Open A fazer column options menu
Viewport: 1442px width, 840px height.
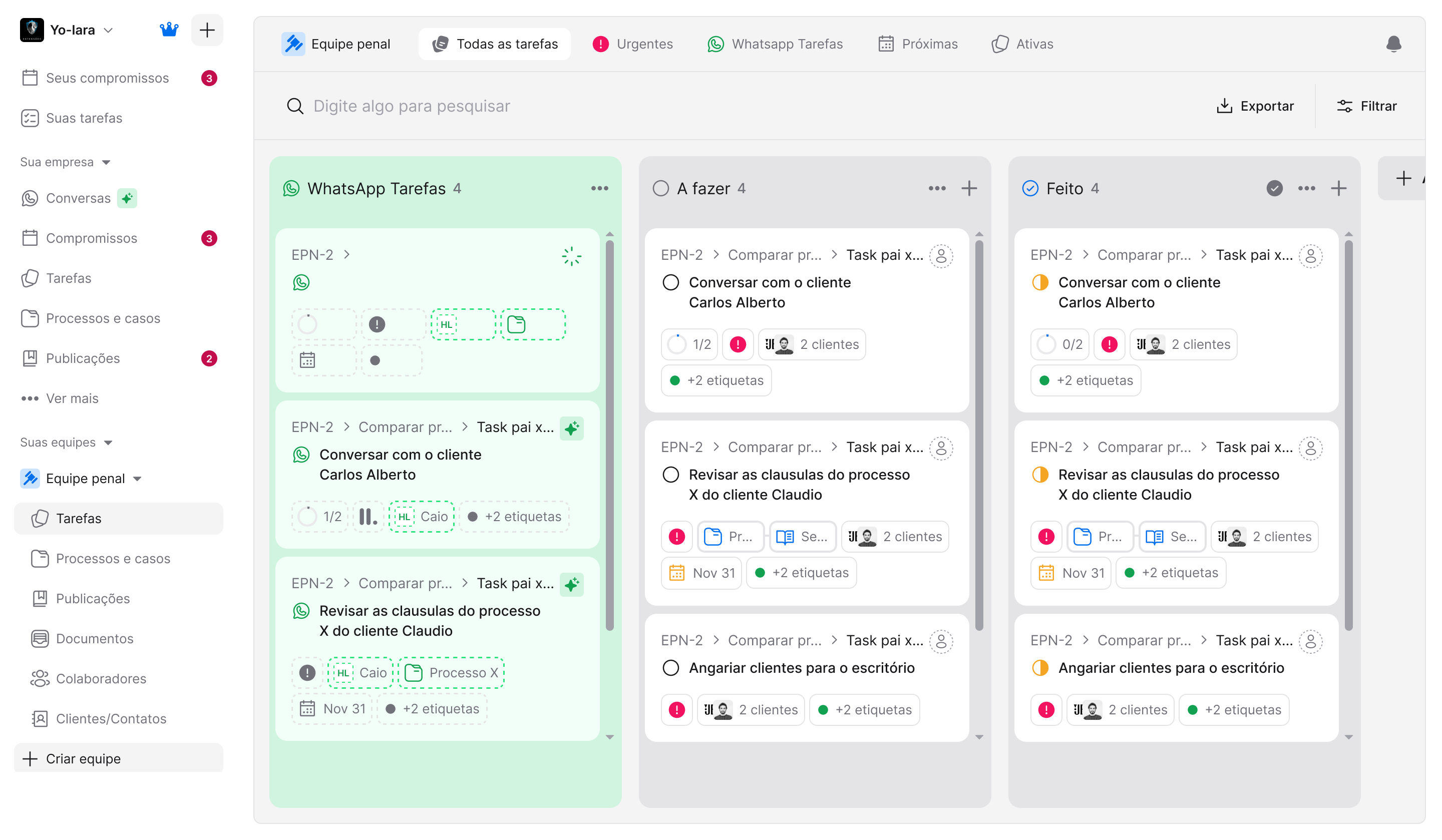[937, 188]
